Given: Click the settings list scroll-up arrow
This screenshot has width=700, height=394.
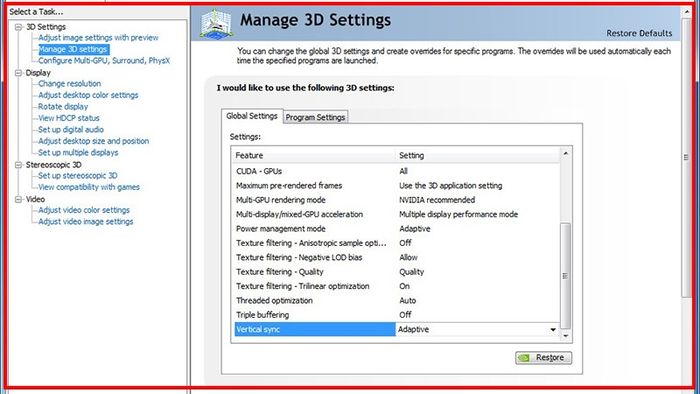Looking at the screenshot, I should [x=566, y=153].
